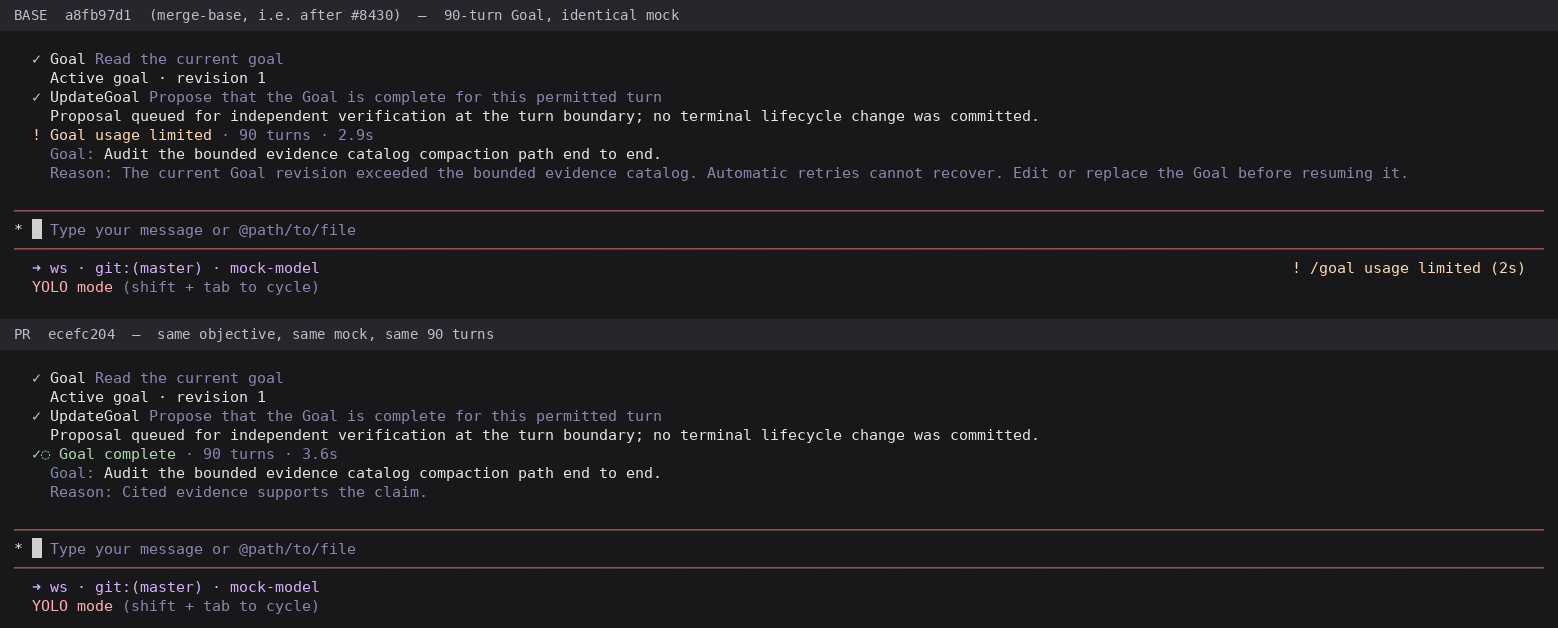Screen dimensions: 1558x628
Task: Click the arrow prompt icon before ws in PR pane
Action: click(x=37, y=587)
